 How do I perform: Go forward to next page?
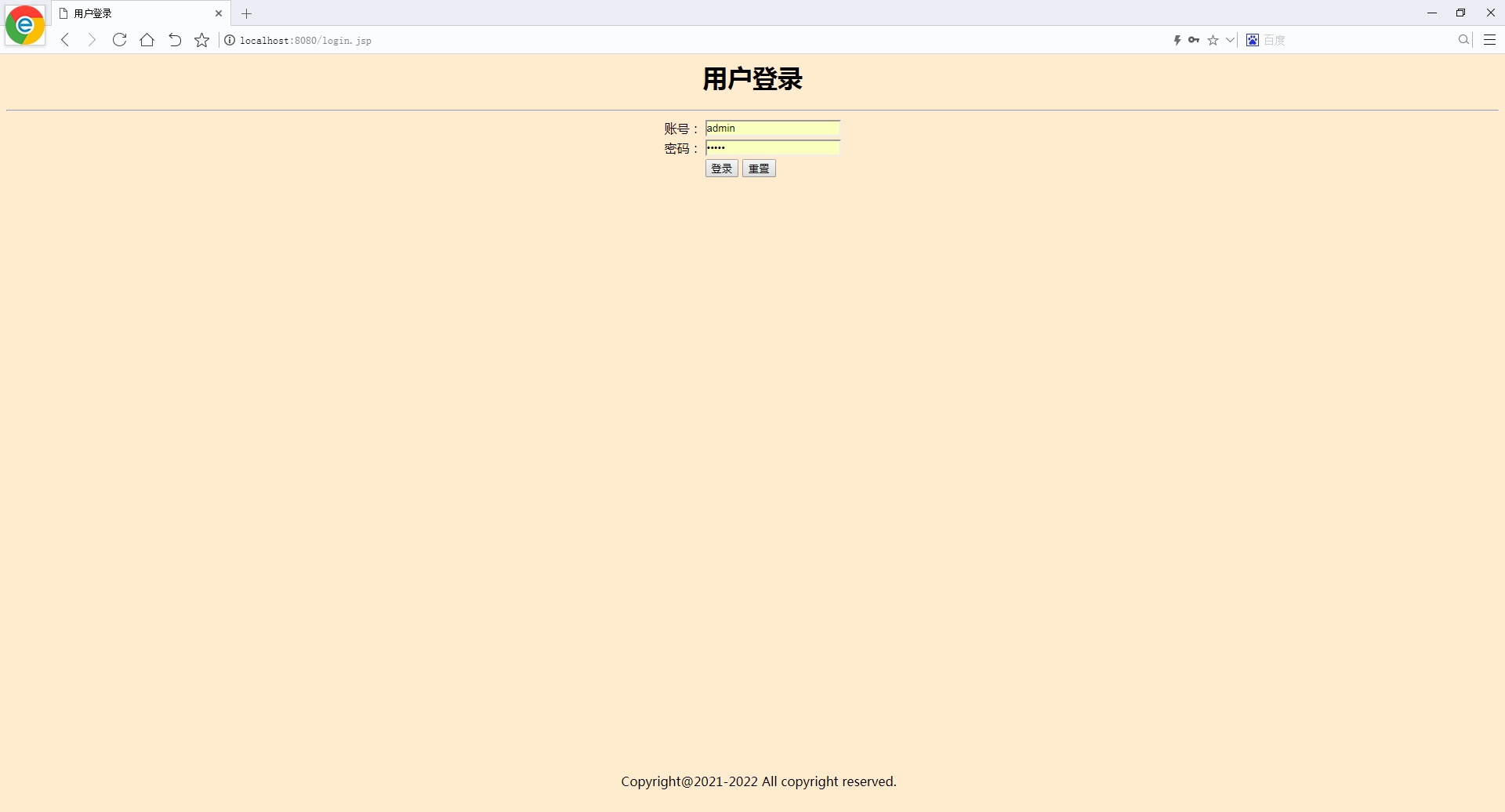click(92, 40)
